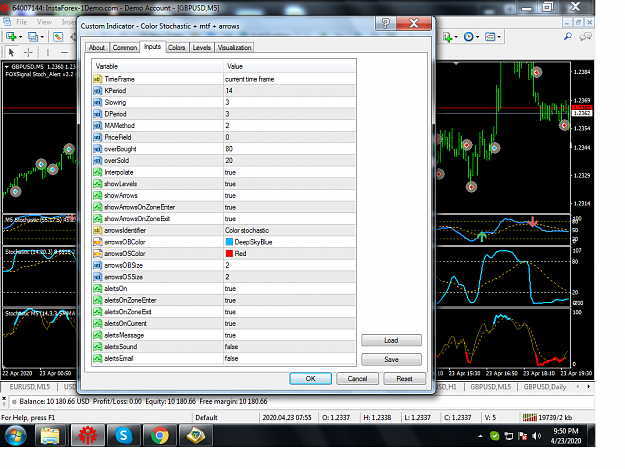
Task: Click the arrowsIdentifier string type icon
Action: pos(98,230)
